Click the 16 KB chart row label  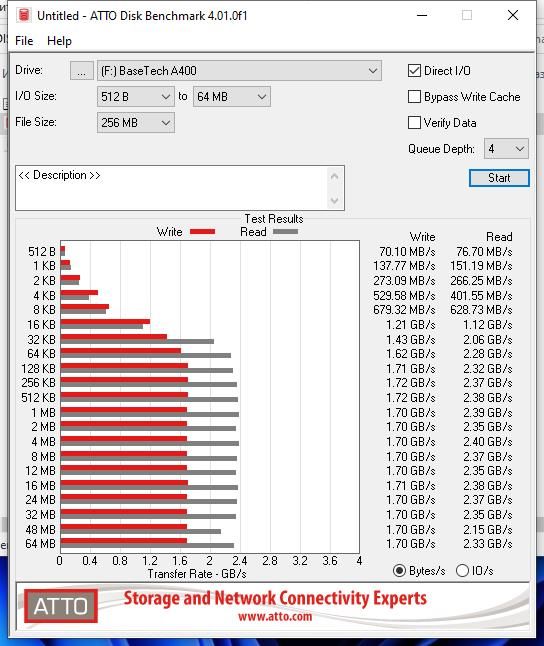41,325
